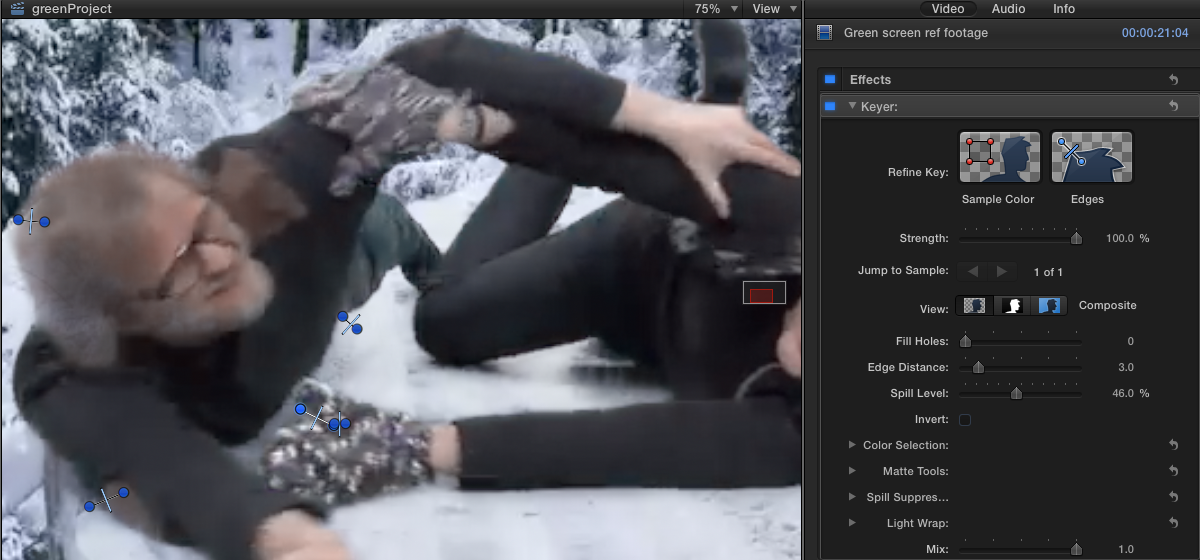Click the Sample Color refine key icon
1200x560 pixels.
coord(999,157)
